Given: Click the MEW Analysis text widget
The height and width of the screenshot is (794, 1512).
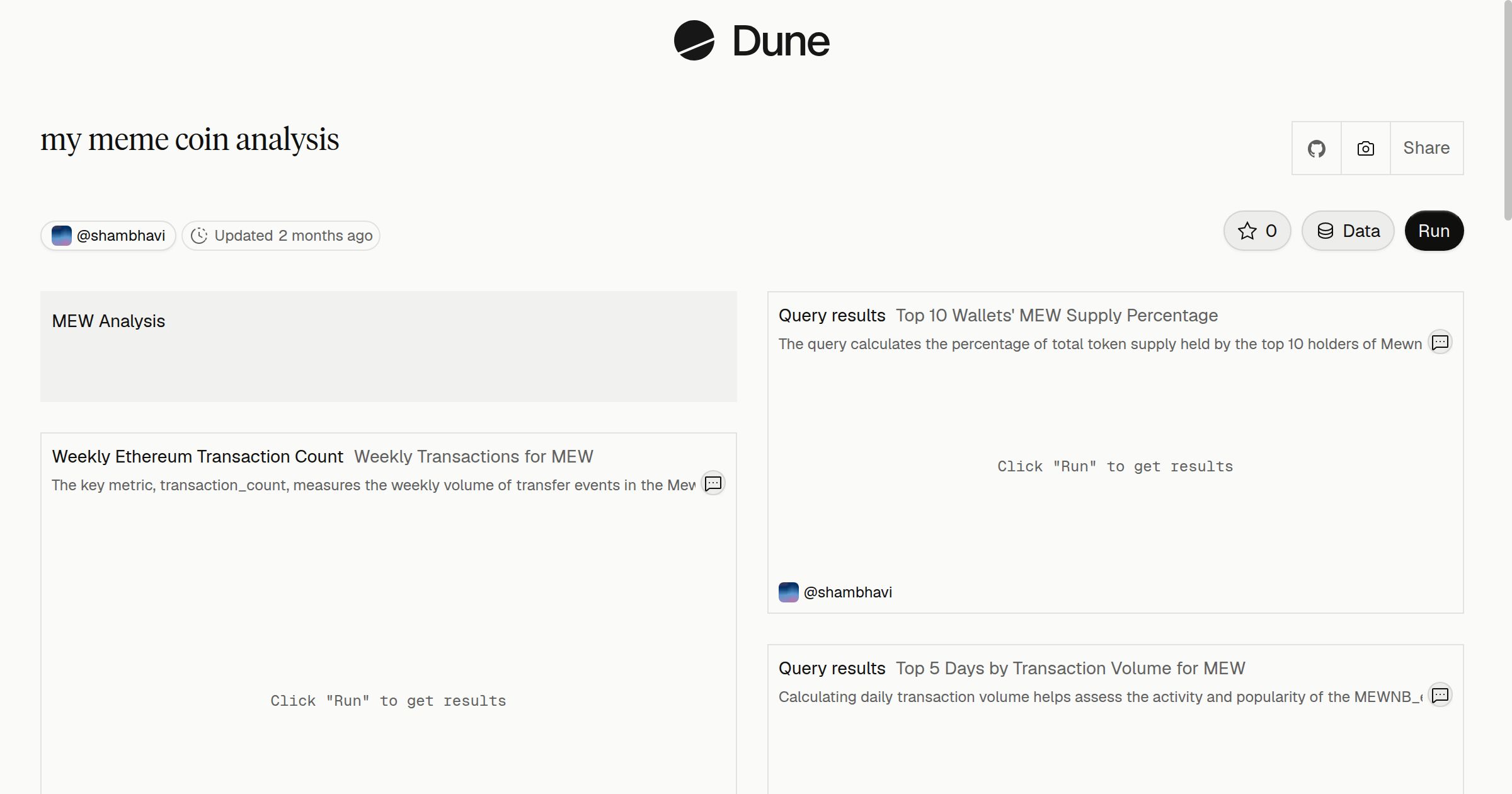Looking at the screenshot, I should coord(389,347).
